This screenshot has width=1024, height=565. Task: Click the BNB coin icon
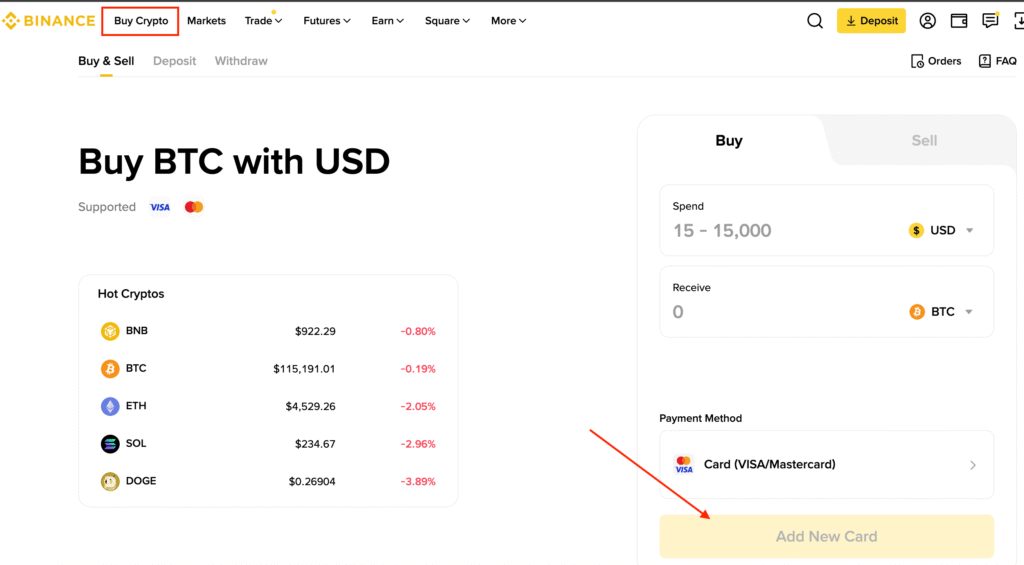coord(110,331)
